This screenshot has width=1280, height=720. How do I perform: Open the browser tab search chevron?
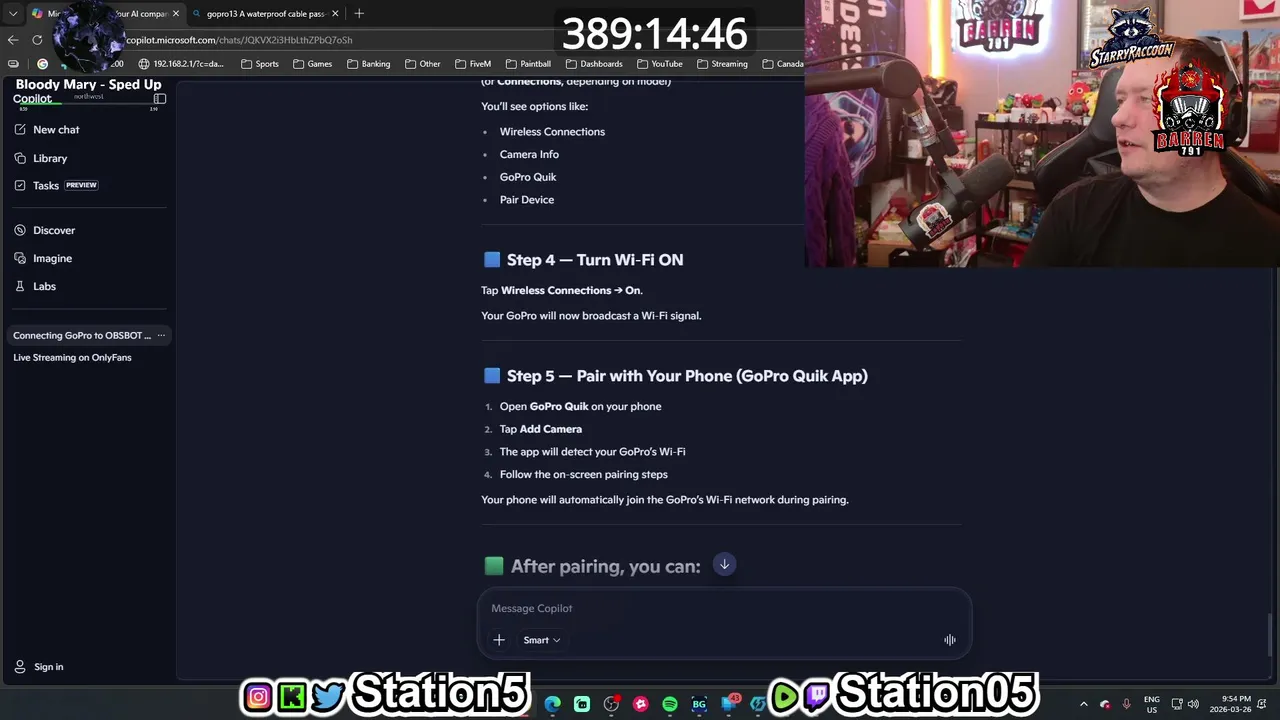point(13,14)
